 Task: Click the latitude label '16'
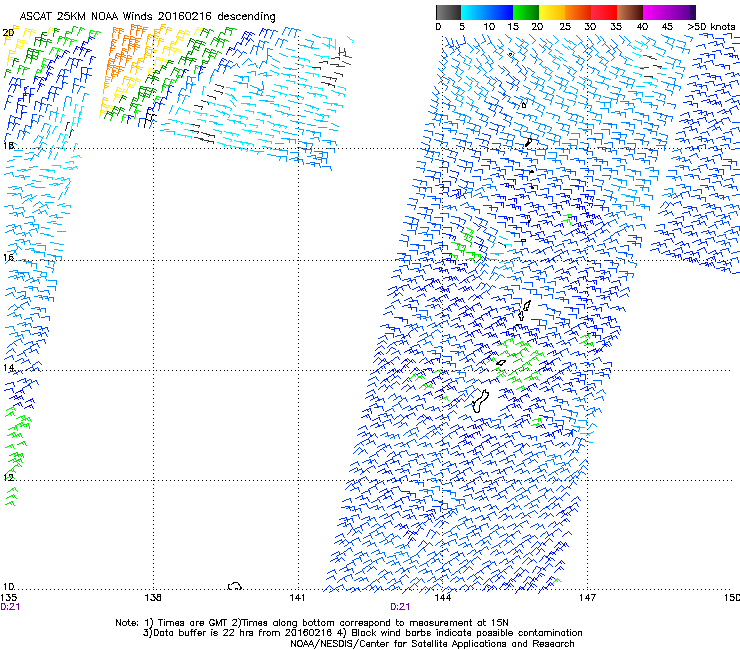coord(8,257)
